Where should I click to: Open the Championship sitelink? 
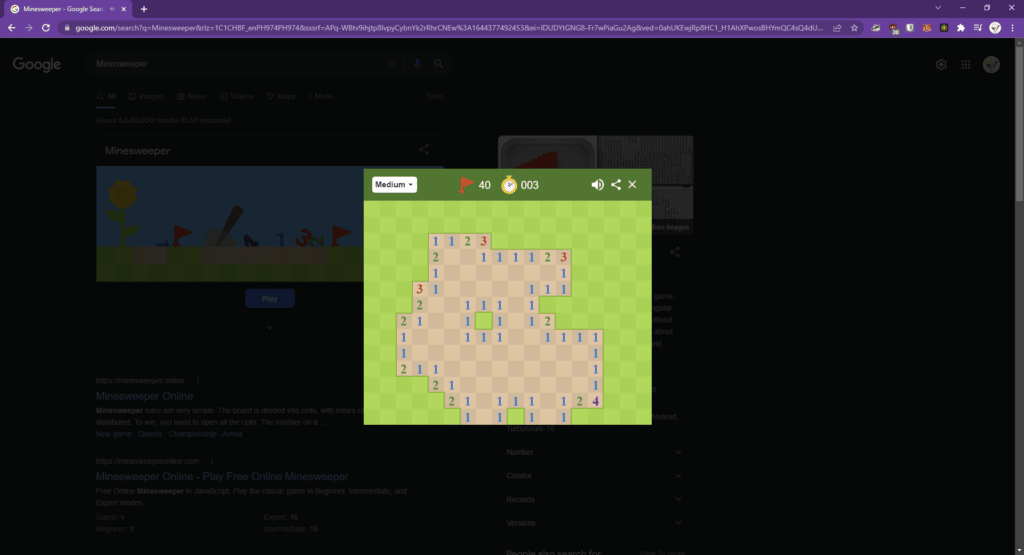(192, 434)
